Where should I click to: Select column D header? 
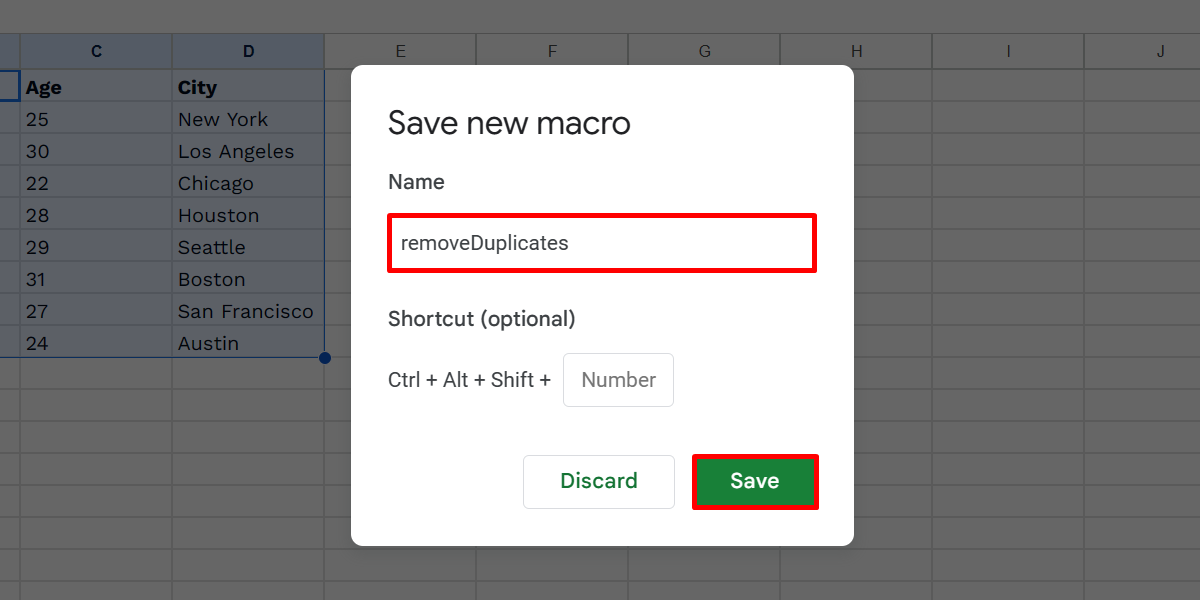(247, 51)
